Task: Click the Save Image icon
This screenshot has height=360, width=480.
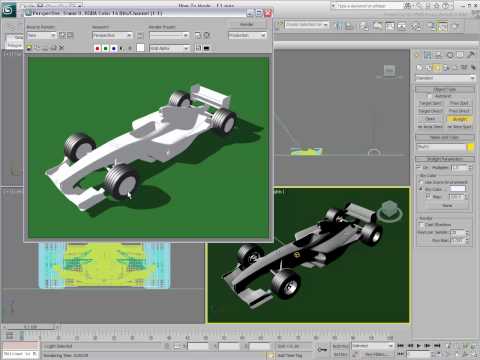Action: point(29,48)
